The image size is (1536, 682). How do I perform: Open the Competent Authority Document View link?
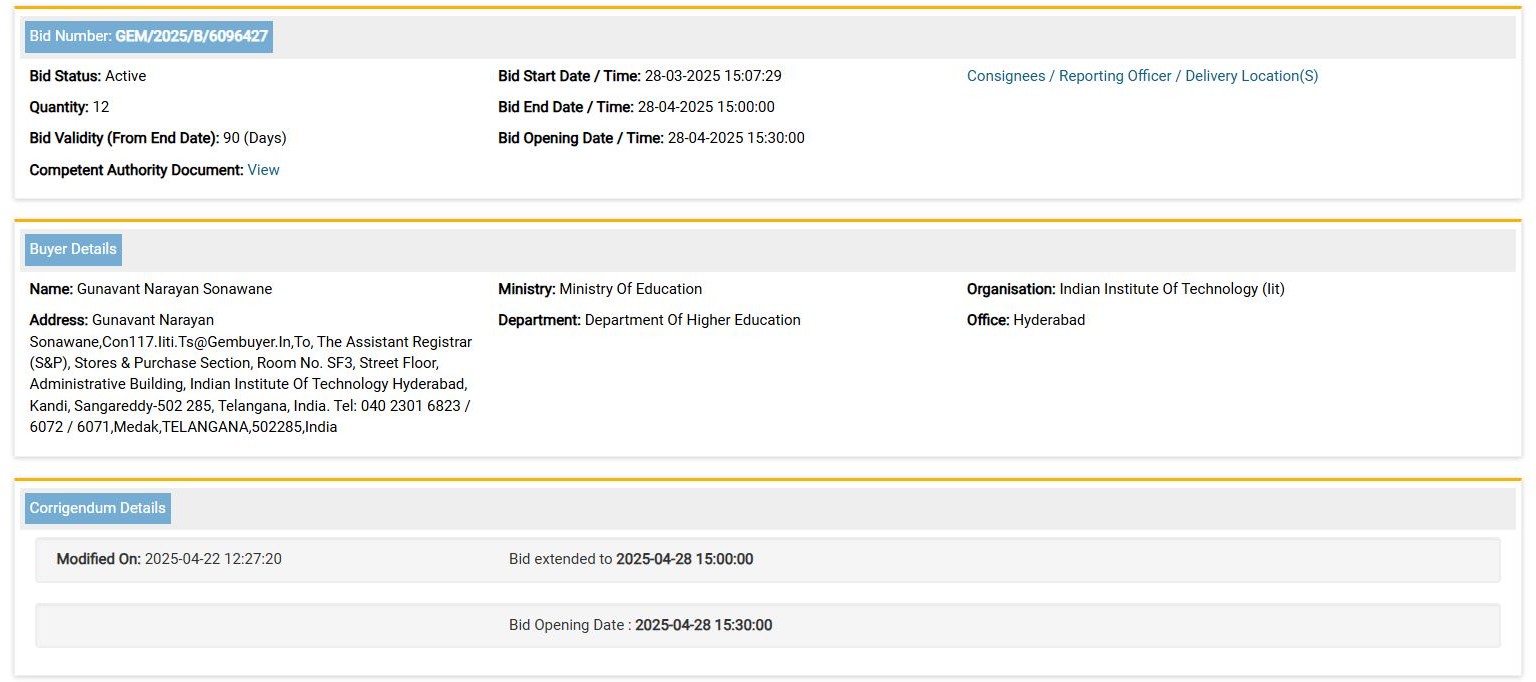click(x=263, y=170)
